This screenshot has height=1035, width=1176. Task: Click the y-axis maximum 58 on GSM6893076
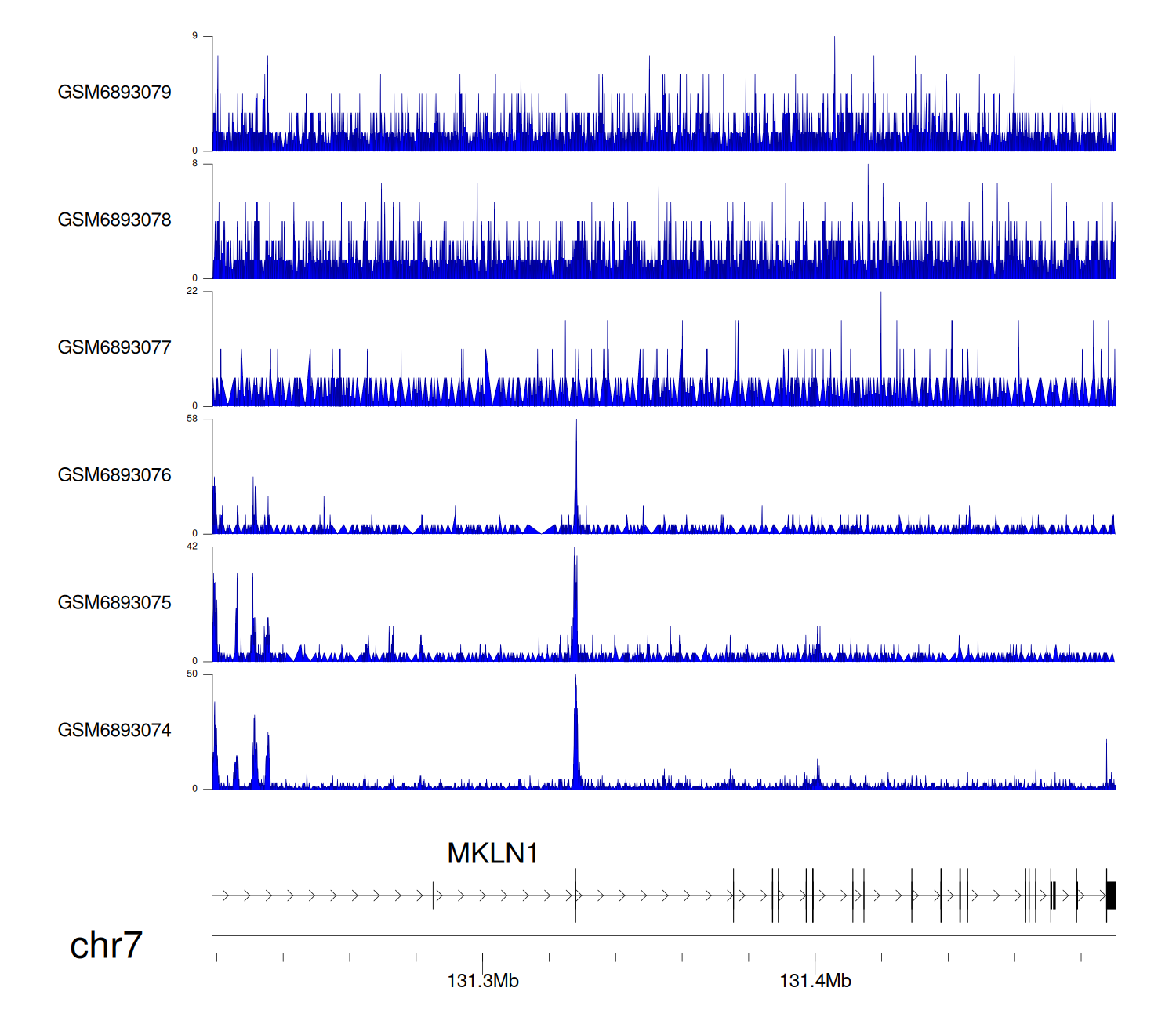click(192, 419)
